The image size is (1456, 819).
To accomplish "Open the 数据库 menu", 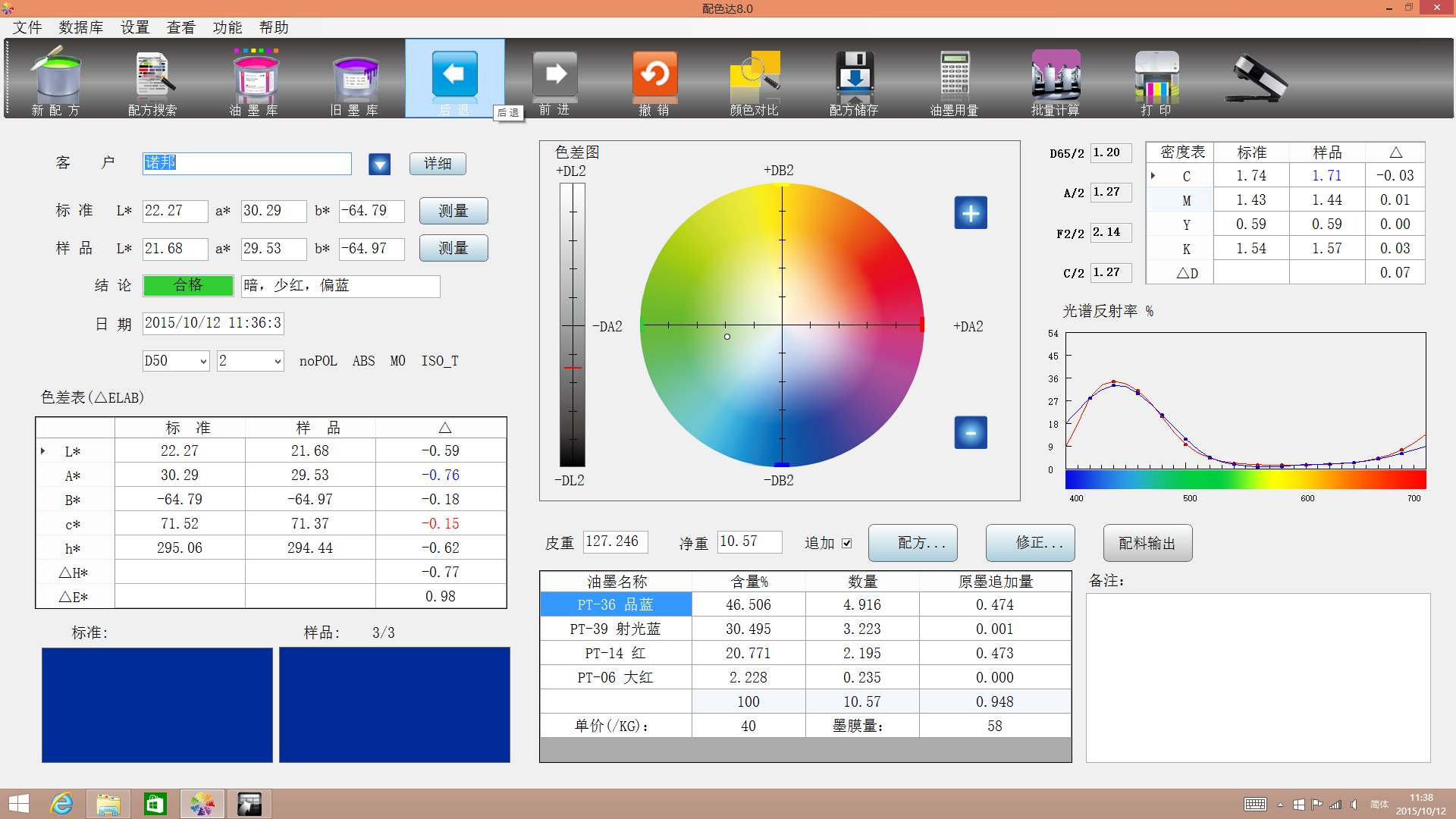I will tap(81, 27).
